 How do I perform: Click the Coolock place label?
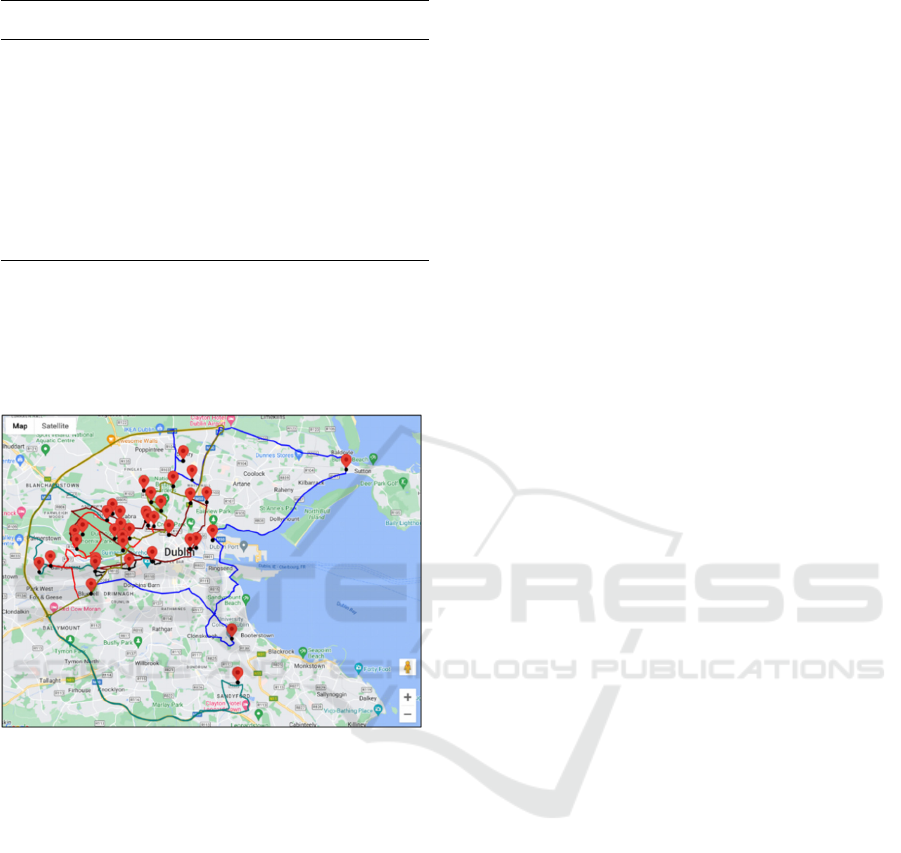coord(254,474)
